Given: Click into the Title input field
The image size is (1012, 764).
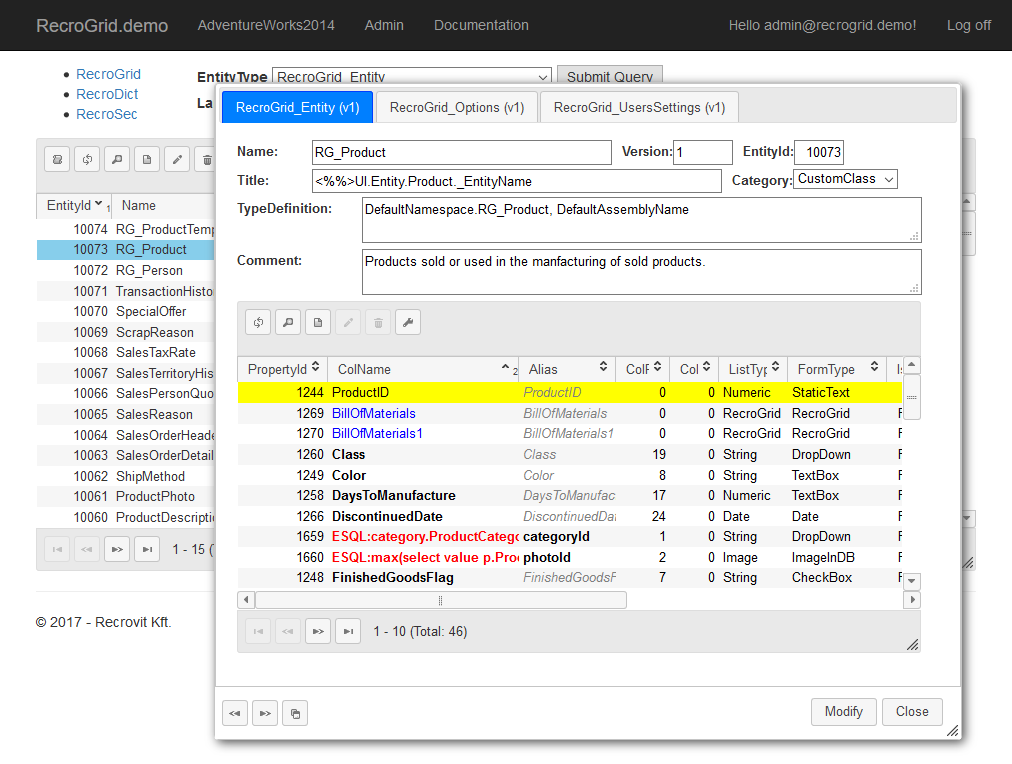Looking at the screenshot, I should click(x=516, y=181).
